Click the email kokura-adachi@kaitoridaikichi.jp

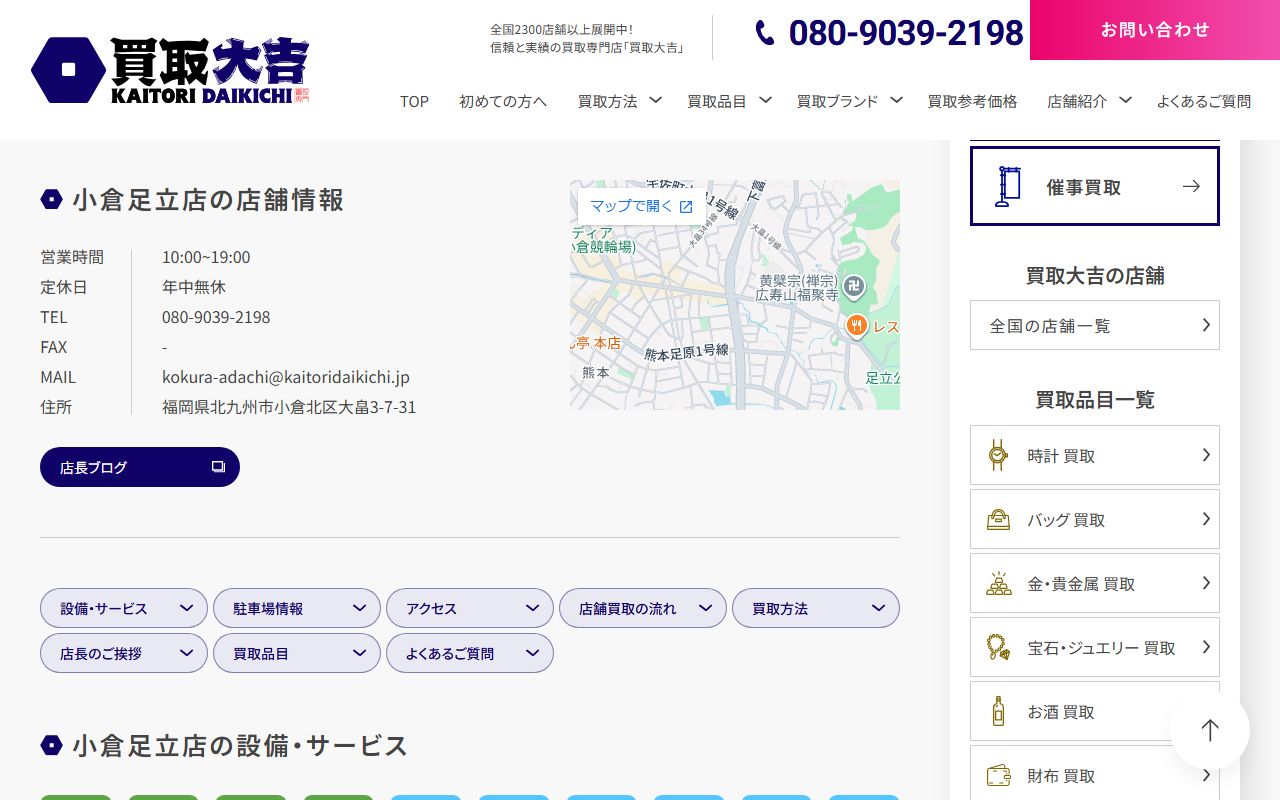286,377
